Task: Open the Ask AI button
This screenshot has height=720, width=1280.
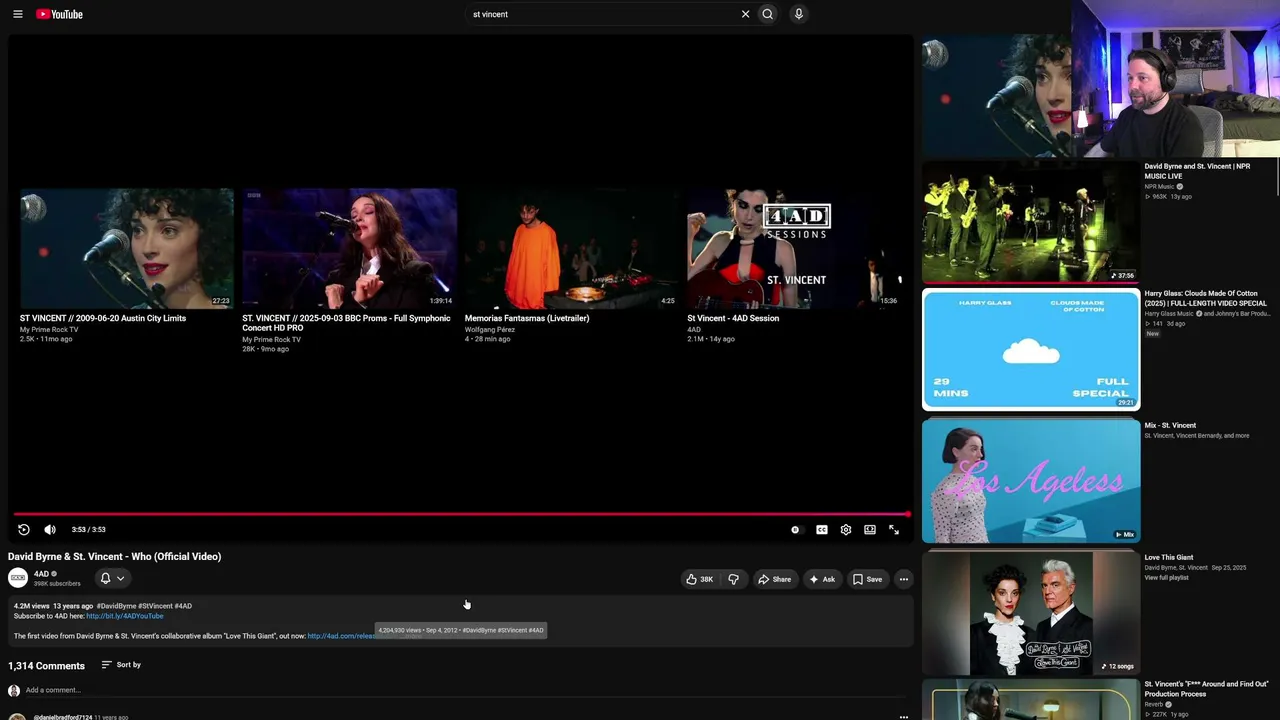Action: pos(822,579)
